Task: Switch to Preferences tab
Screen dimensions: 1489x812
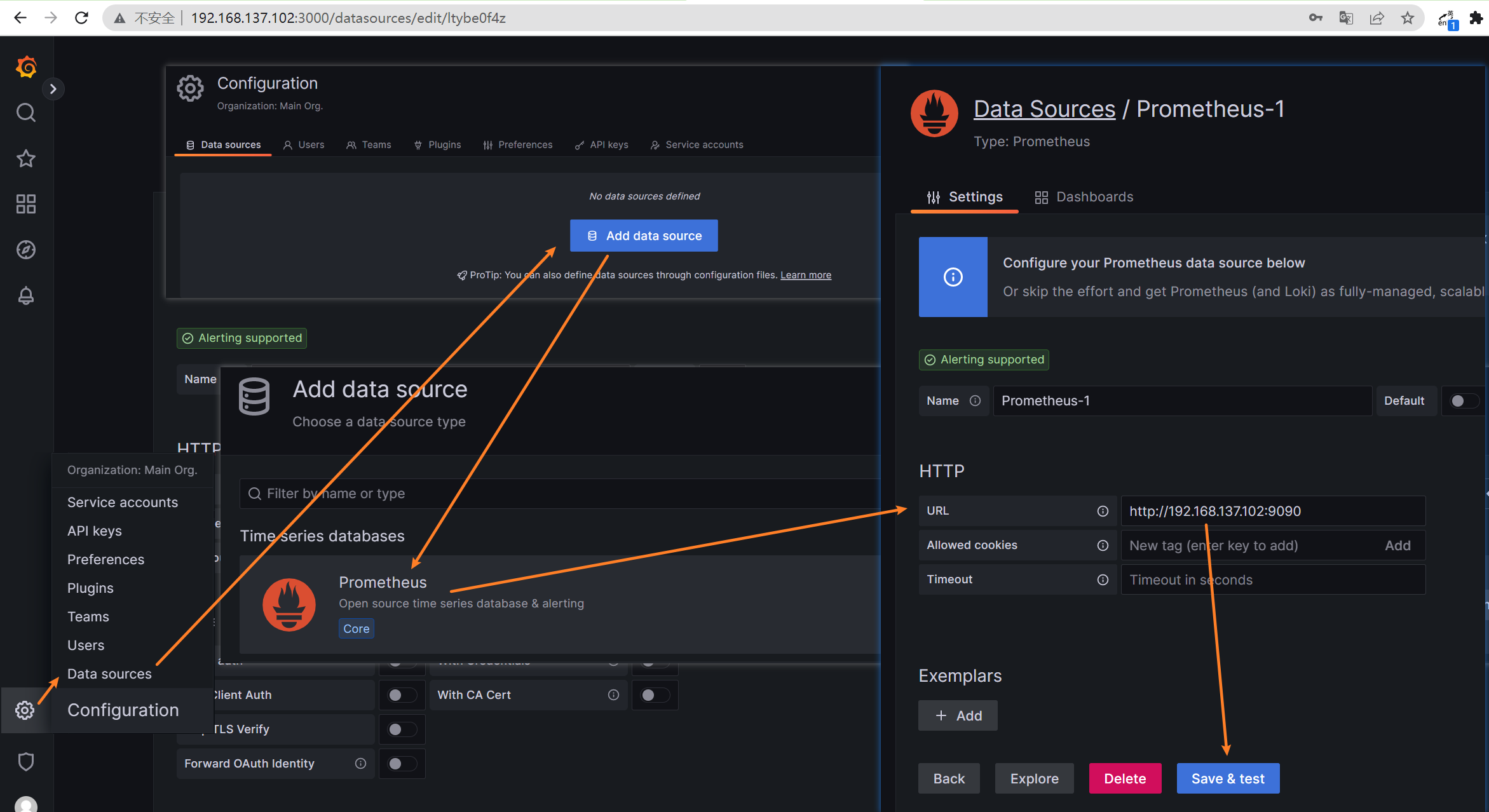Action: (518, 145)
